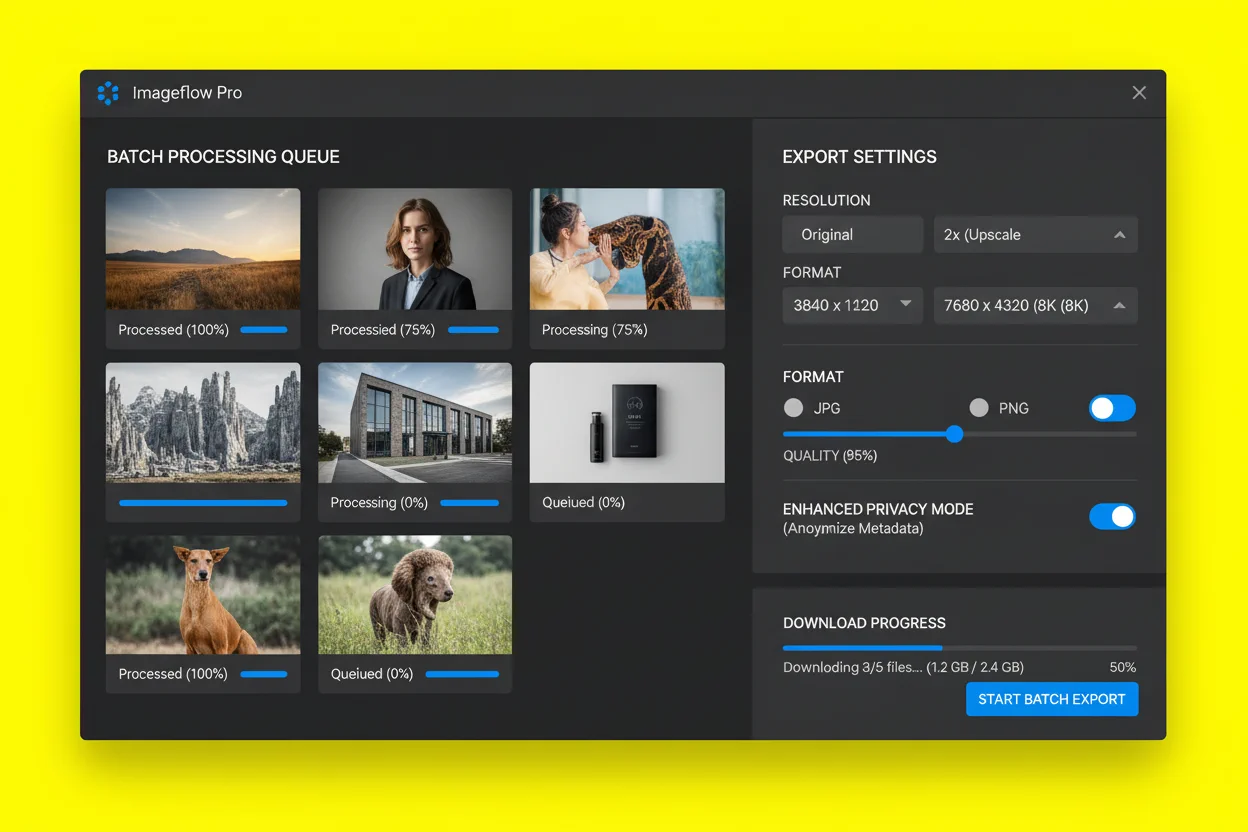Select the JPG format radio button
Screen dimensions: 1248x832
(794, 408)
